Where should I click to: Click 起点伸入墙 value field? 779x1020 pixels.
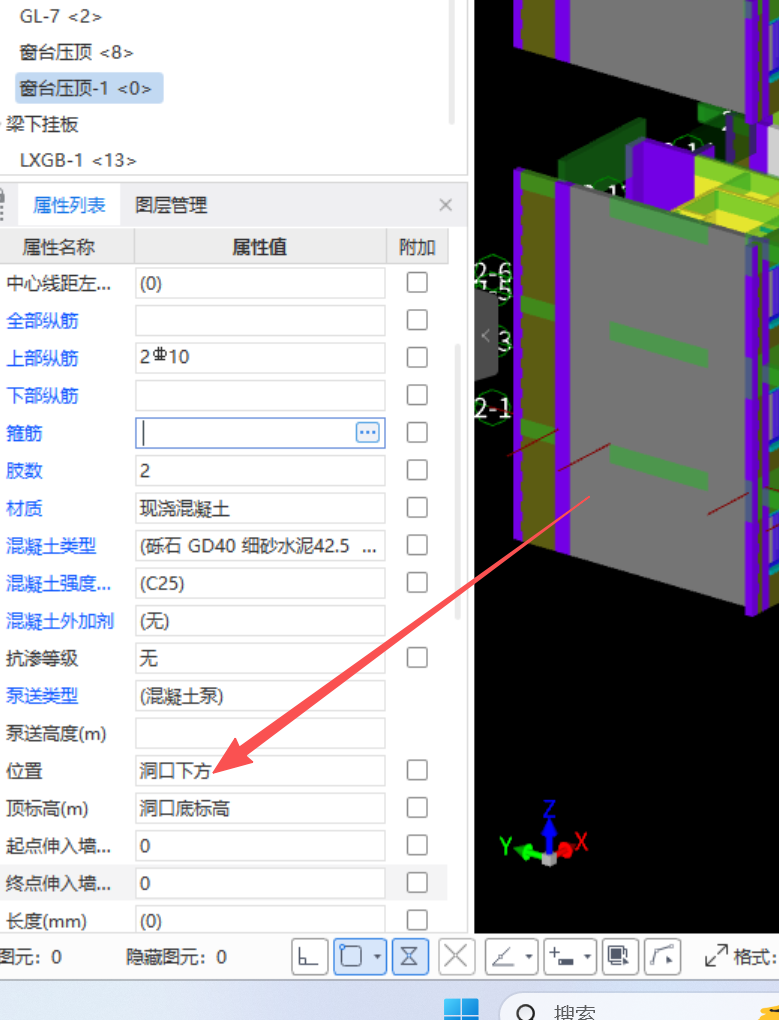point(260,846)
